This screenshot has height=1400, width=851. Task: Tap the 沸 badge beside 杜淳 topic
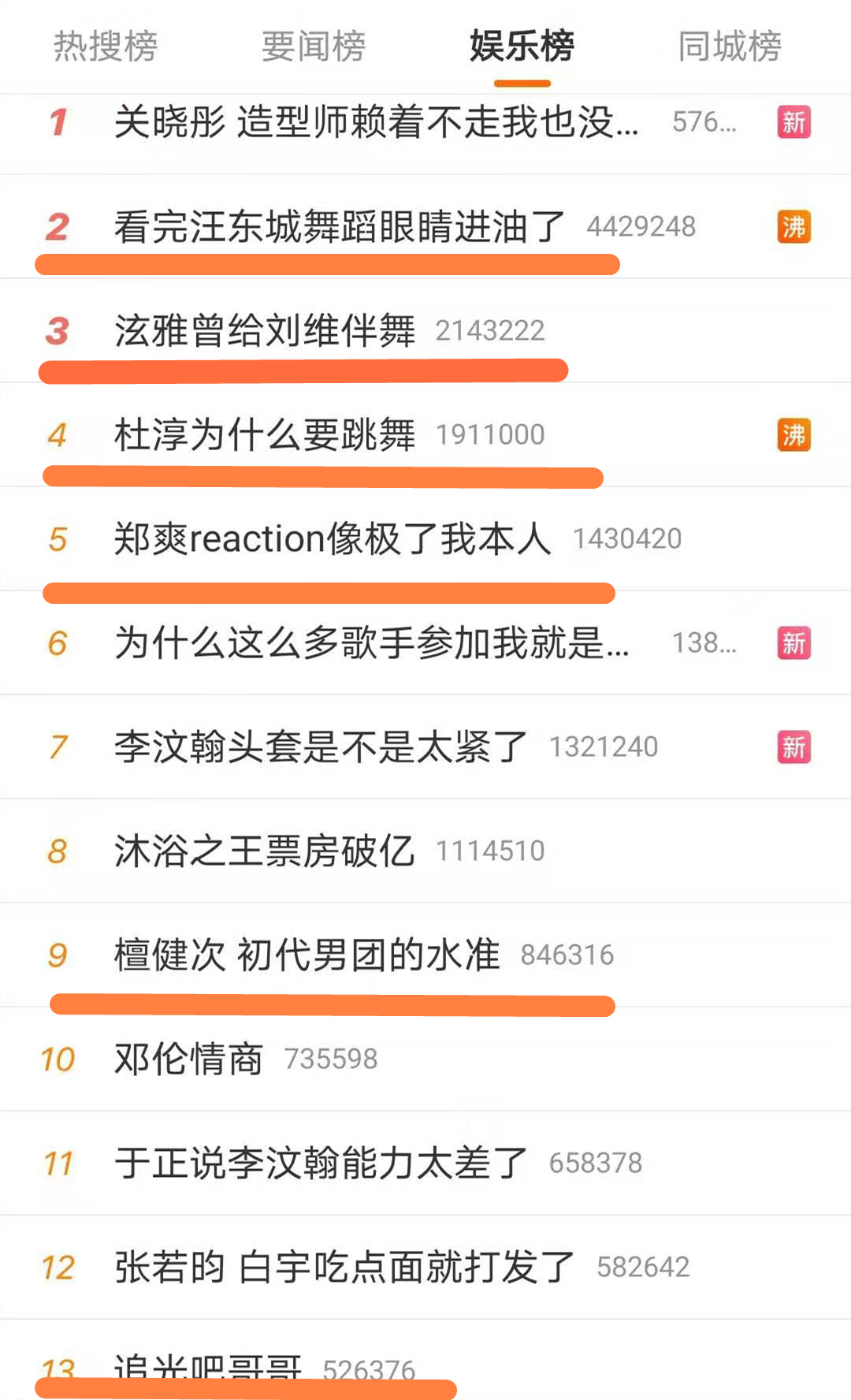click(x=793, y=435)
